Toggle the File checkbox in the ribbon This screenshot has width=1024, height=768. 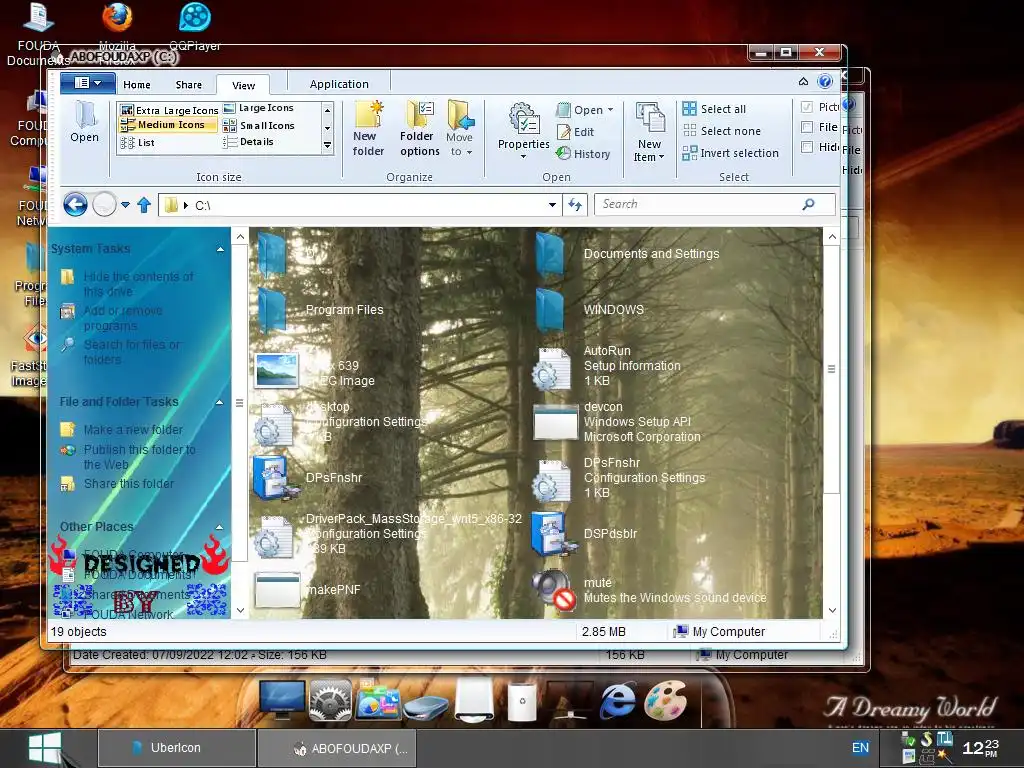click(x=807, y=127)
